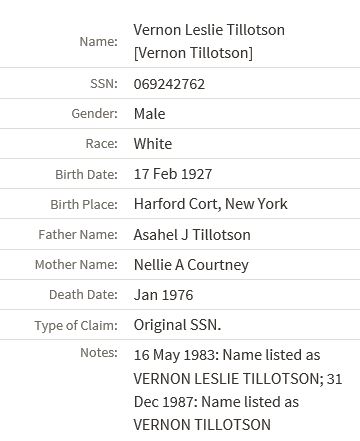The image size is (360, 441).
Task: Click the Type of Claim label
Action: pos(76,325)
